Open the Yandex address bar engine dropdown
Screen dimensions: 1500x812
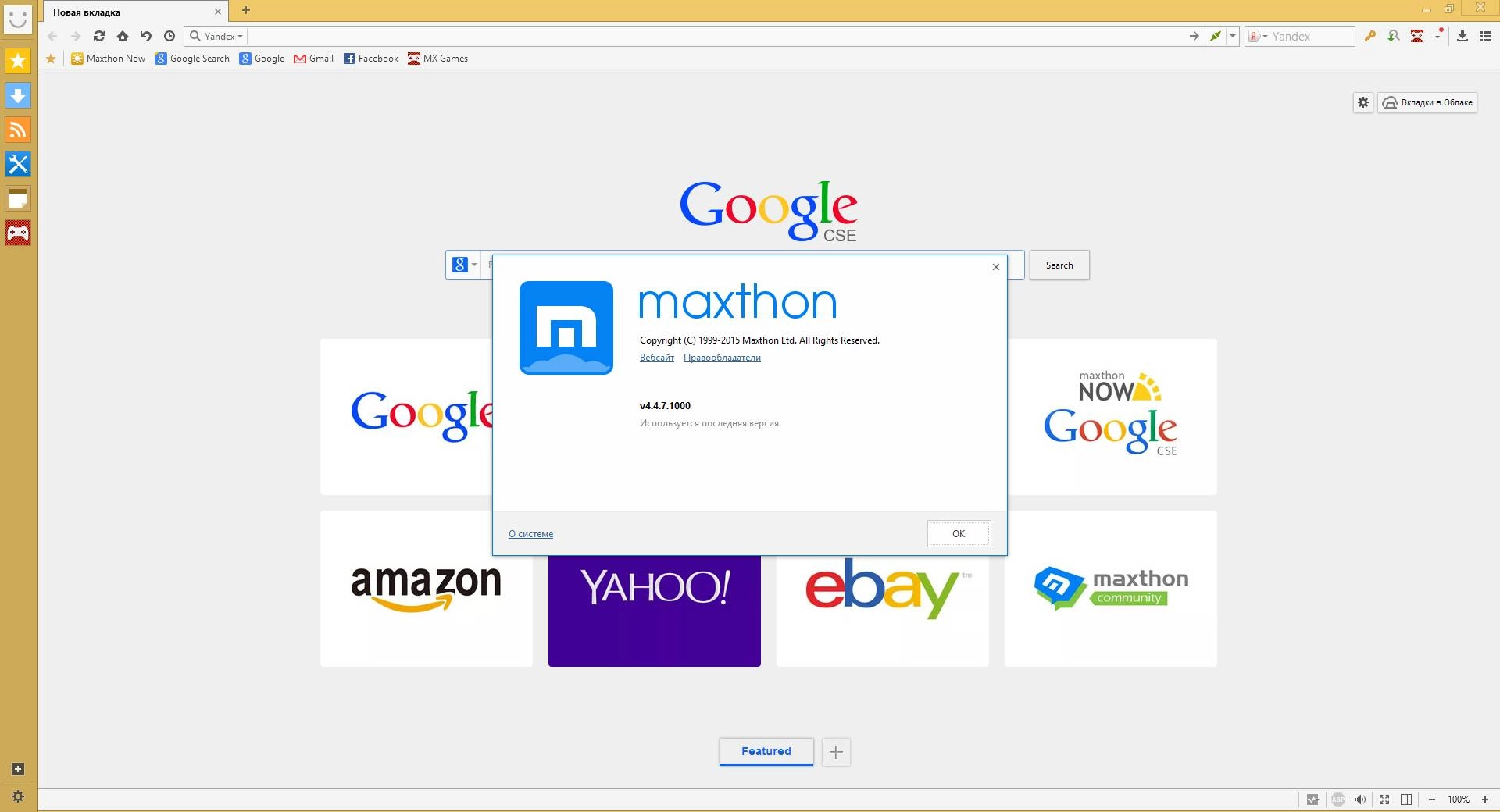(217, 36)
